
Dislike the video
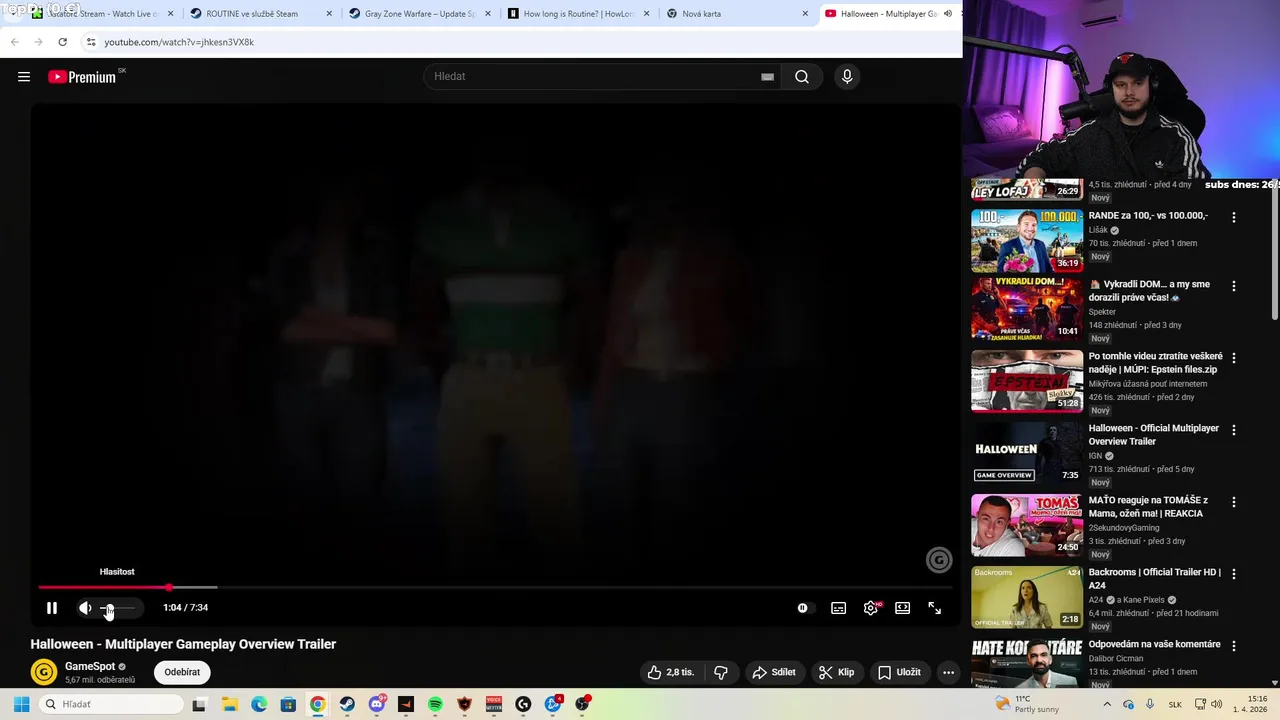click(x=721, y=672)
